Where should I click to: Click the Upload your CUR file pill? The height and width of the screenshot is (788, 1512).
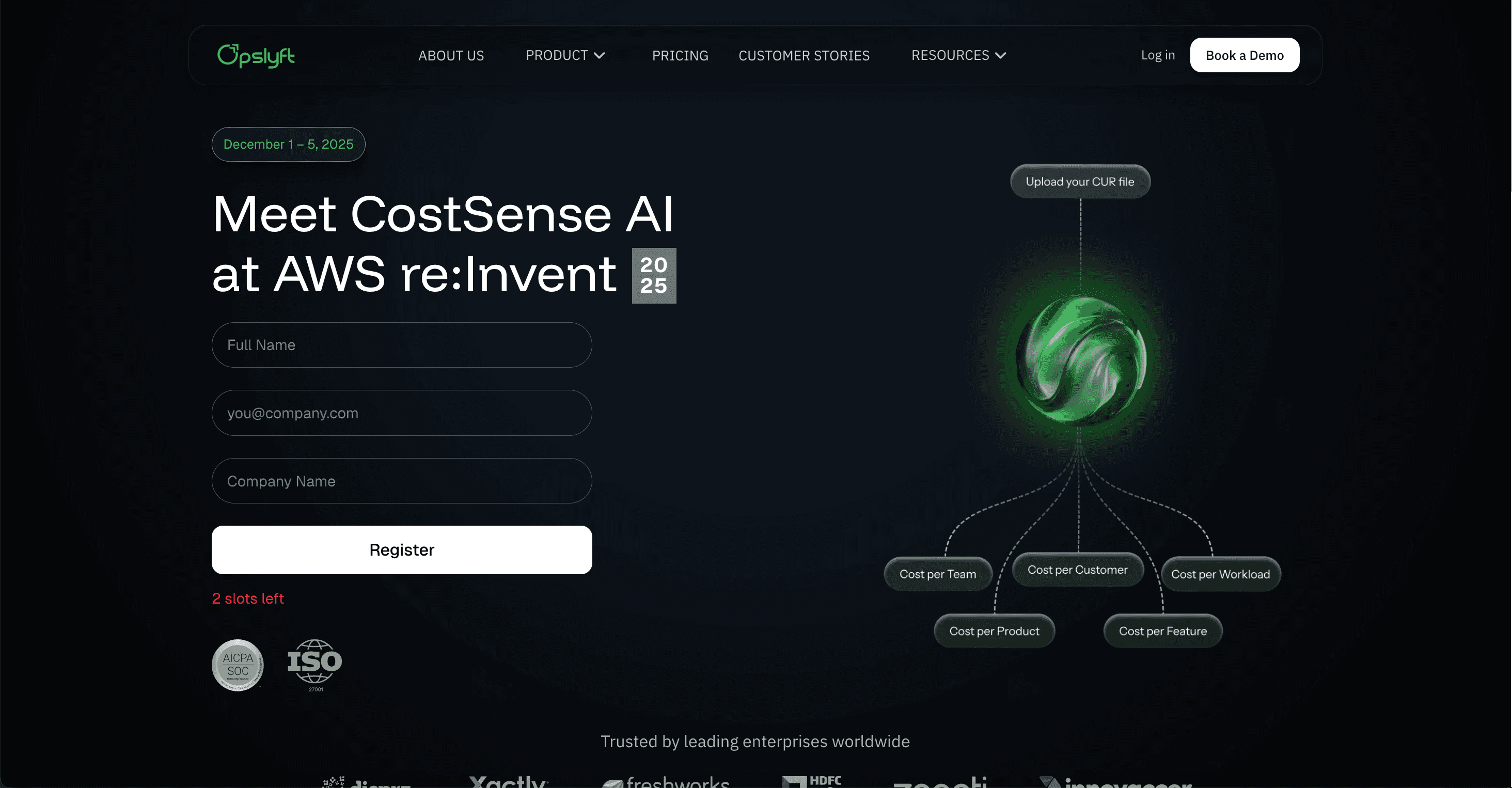pyautogui.click(x=1080, y=182)
